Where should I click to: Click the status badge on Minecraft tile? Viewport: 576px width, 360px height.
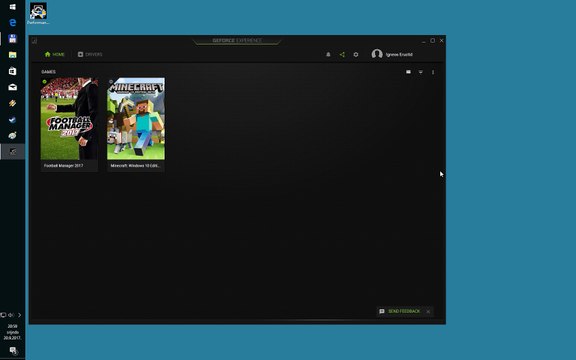coord(111,82)
